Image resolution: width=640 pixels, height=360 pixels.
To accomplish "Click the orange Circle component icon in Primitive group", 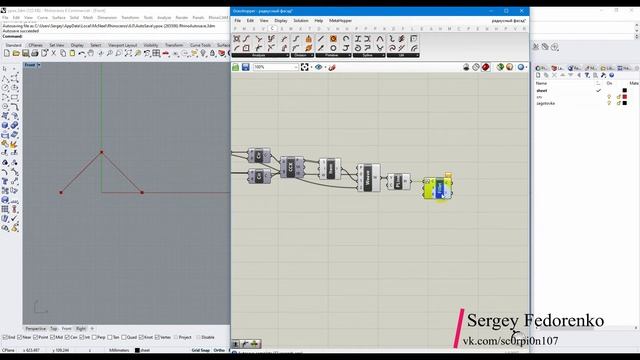I will coord(333,39).
